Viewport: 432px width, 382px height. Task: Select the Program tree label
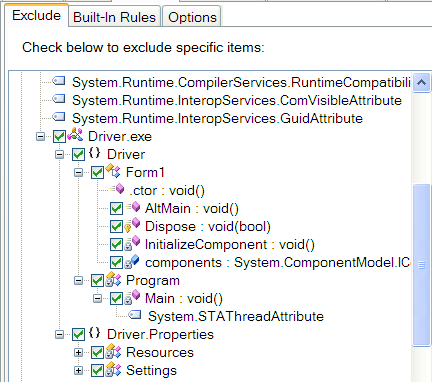point(153,280)
